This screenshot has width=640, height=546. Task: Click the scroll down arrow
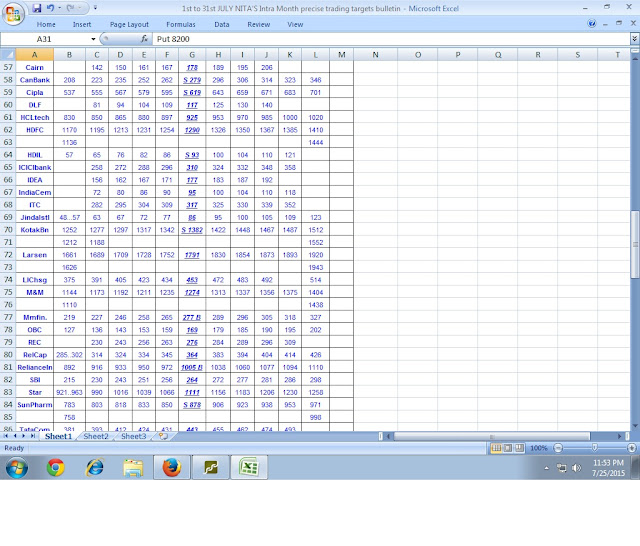tap(635, 426)
